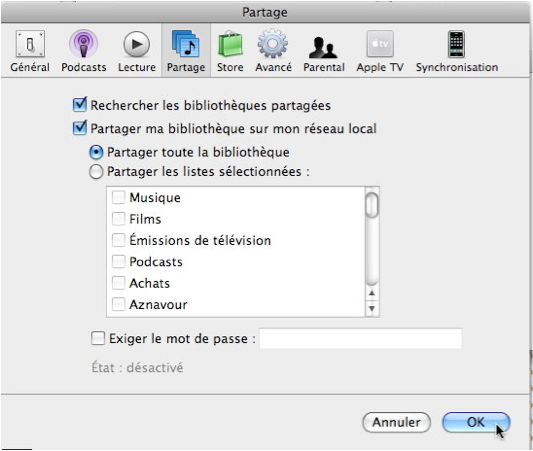Screen dimensions: 533x451
Task: Open the Store shopping bag pane
Action: click(230, 51)
